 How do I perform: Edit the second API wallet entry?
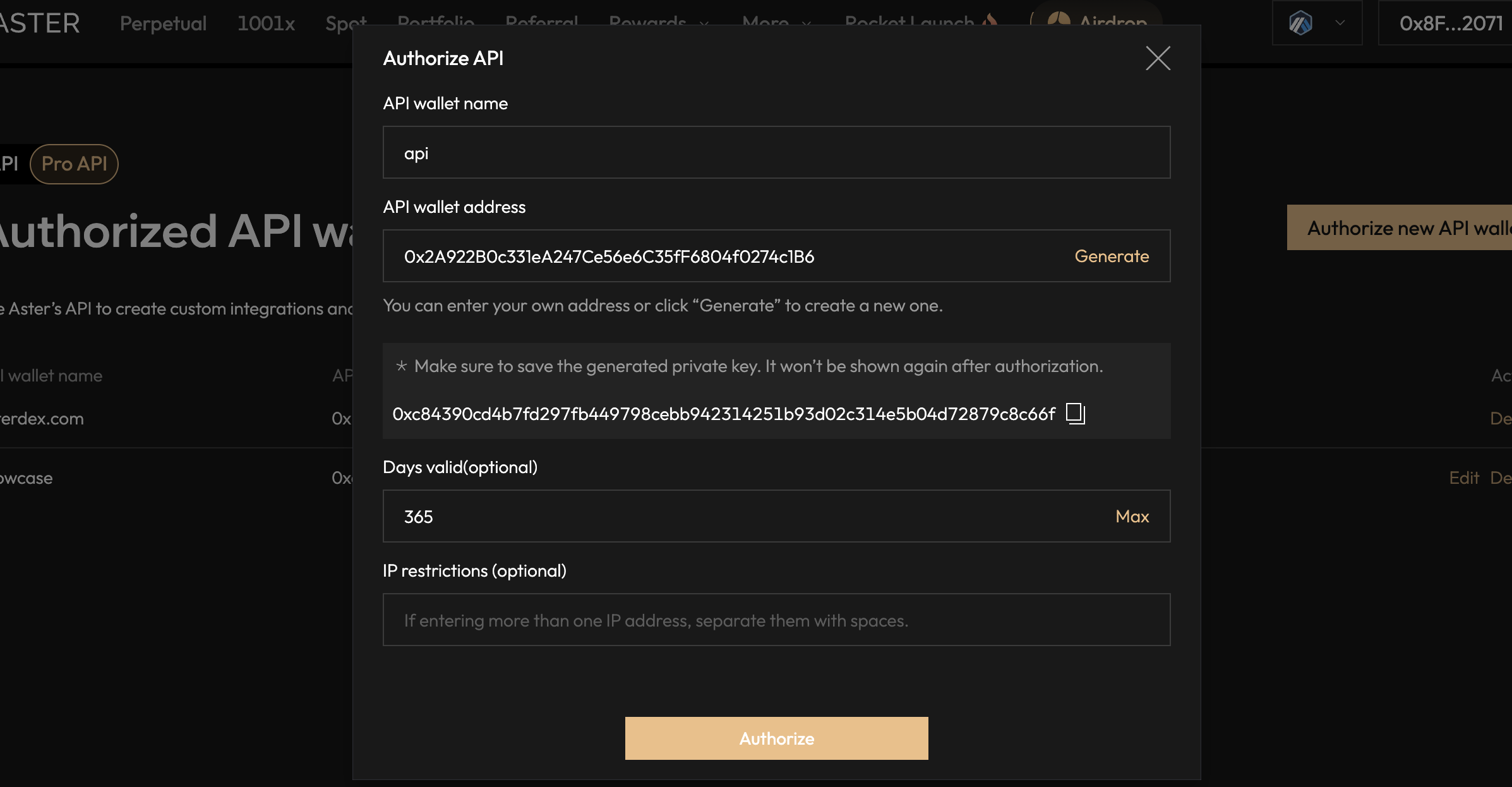click(x=1464, y=478)
